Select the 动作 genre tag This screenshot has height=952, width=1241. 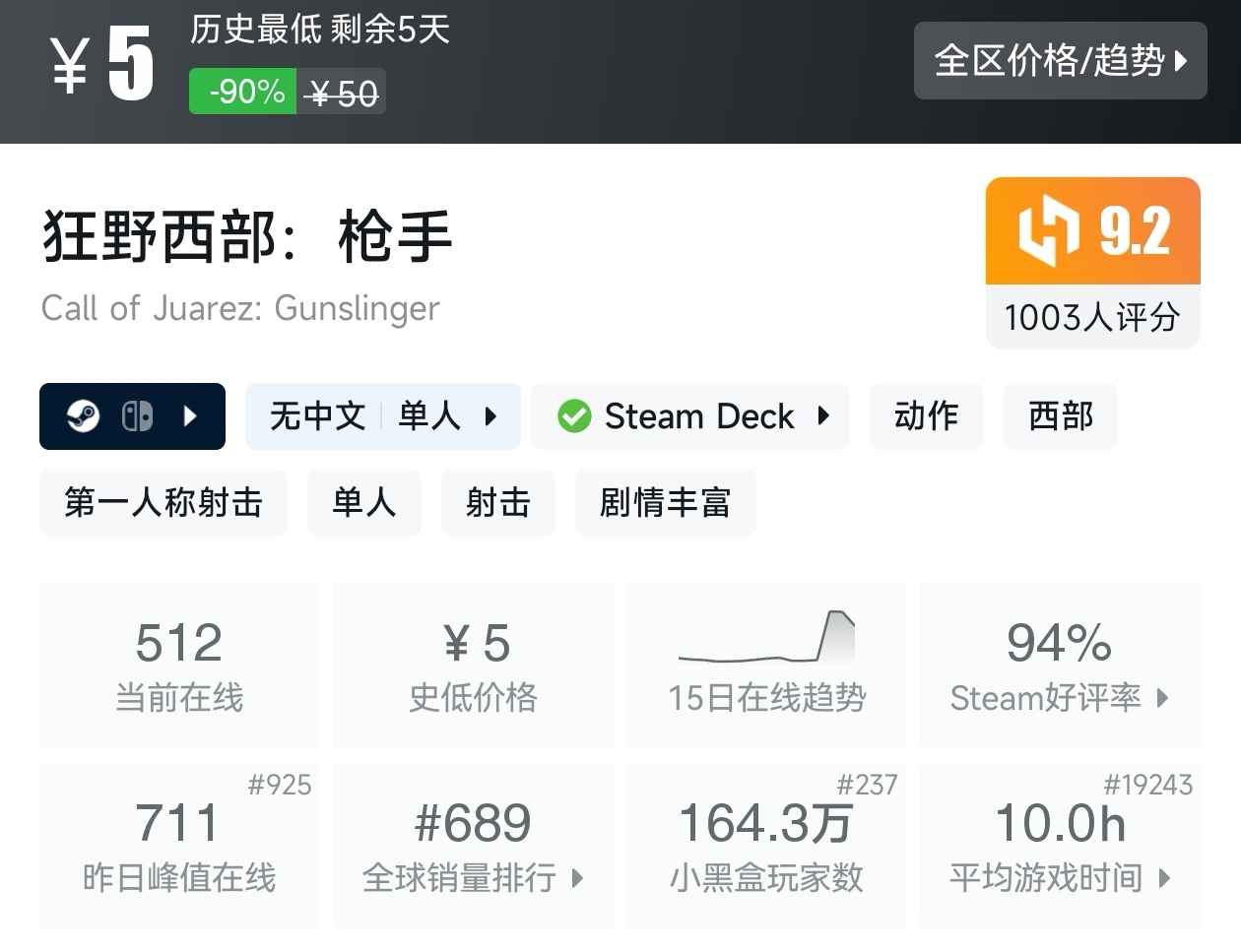coord(926,416)
